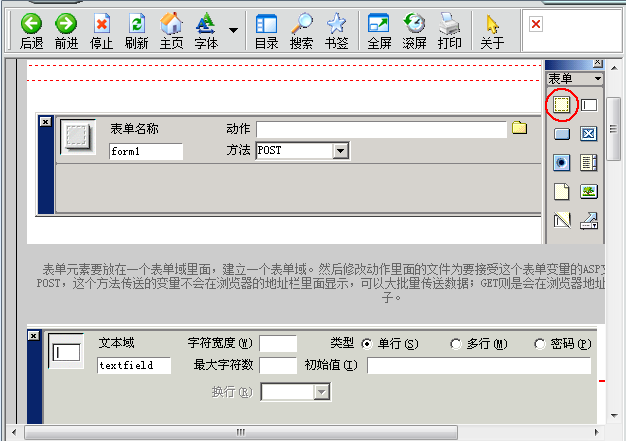Open the 搜索 (Search) pane
Image resolution: width=626 pixels, height=441 pixels.
(x=301, y=31)
